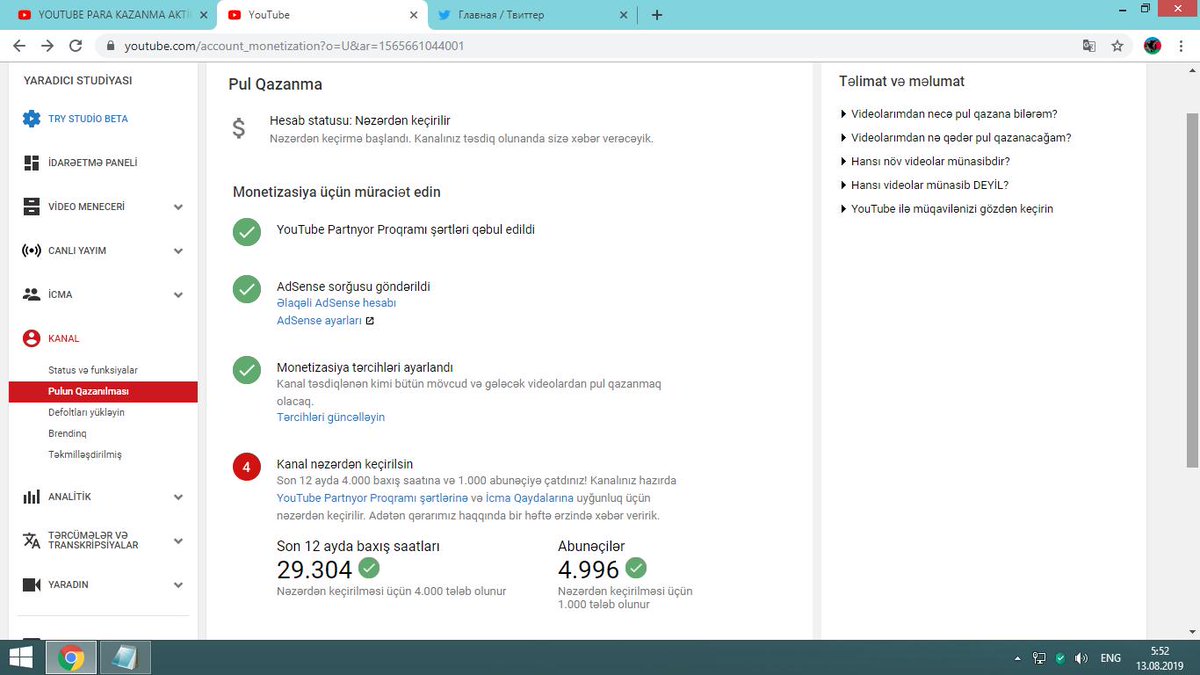The height and width of the screenshot is (675, 1200).
Task: Open Defoltları yükləyin menu item
Action: [x=86, y=412]
